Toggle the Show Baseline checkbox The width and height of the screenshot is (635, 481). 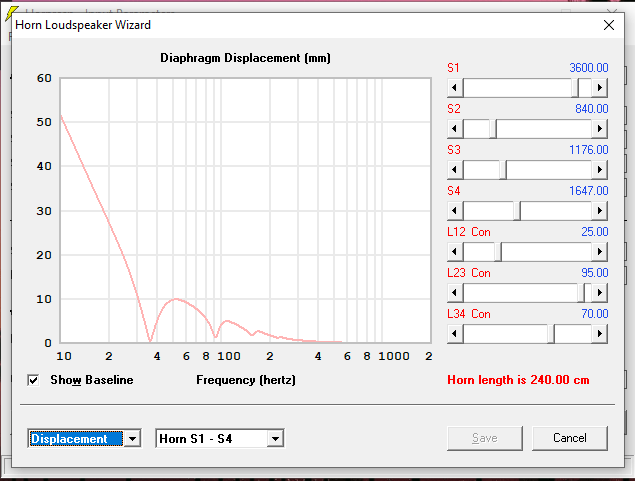pos(33,380)
